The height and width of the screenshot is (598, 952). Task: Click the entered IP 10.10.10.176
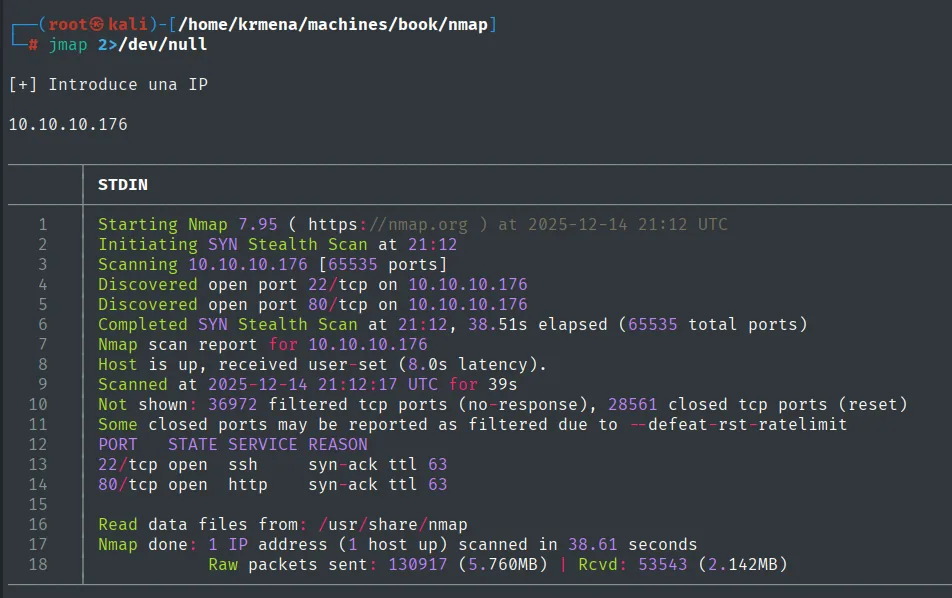(x=68, y=124)
